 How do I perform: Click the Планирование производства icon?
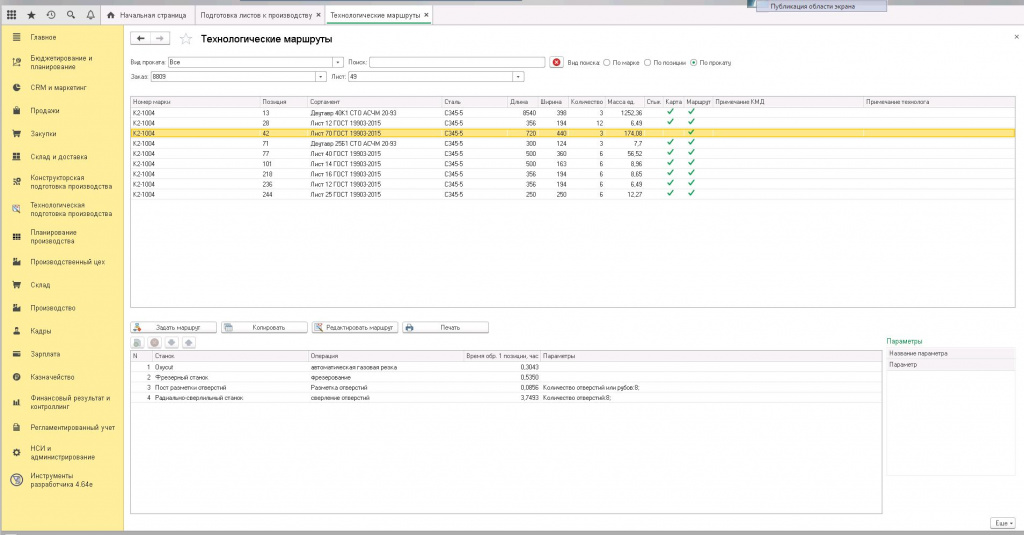[x=17, y=236]
